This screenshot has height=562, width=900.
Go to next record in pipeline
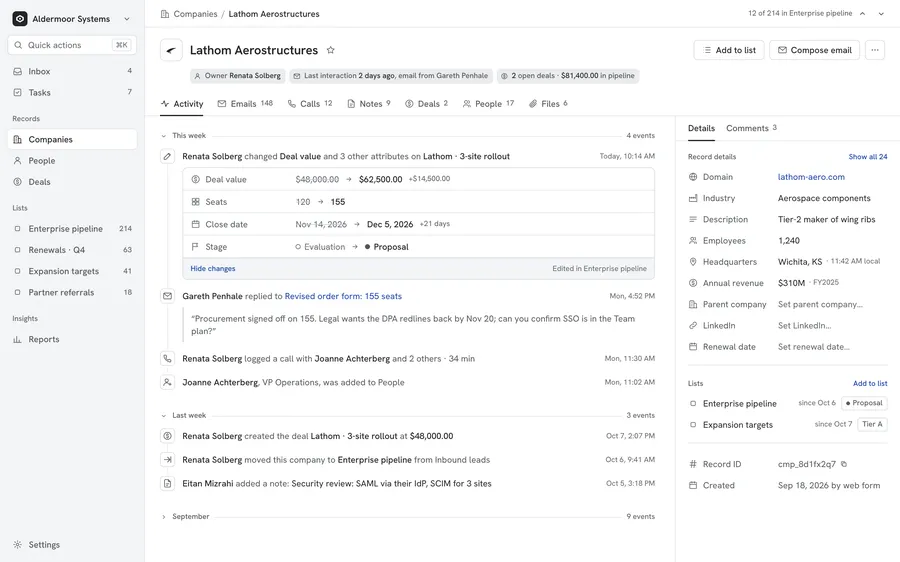(x=881, y=13)
